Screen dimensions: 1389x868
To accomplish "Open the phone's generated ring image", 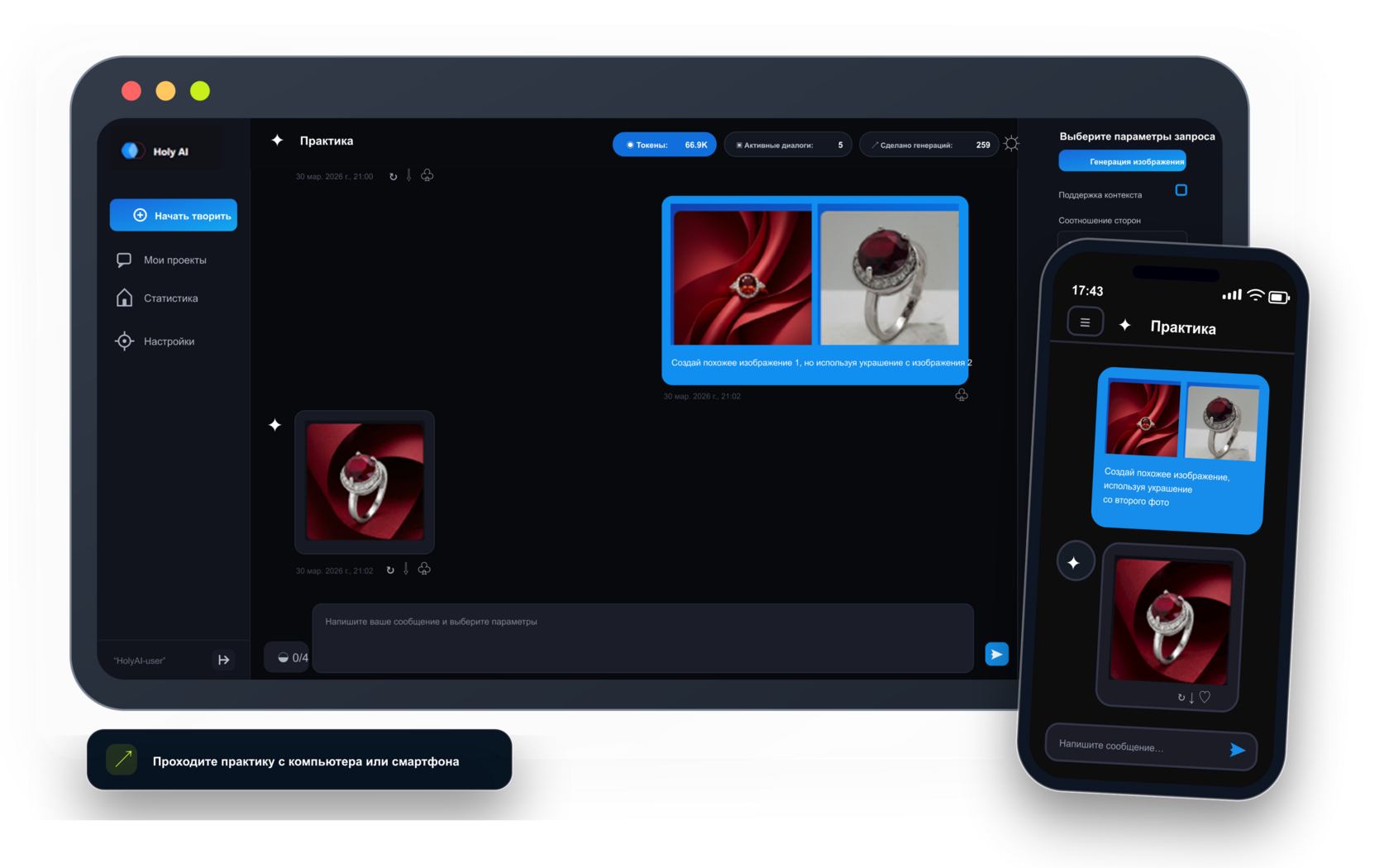I will [1170, 621].
